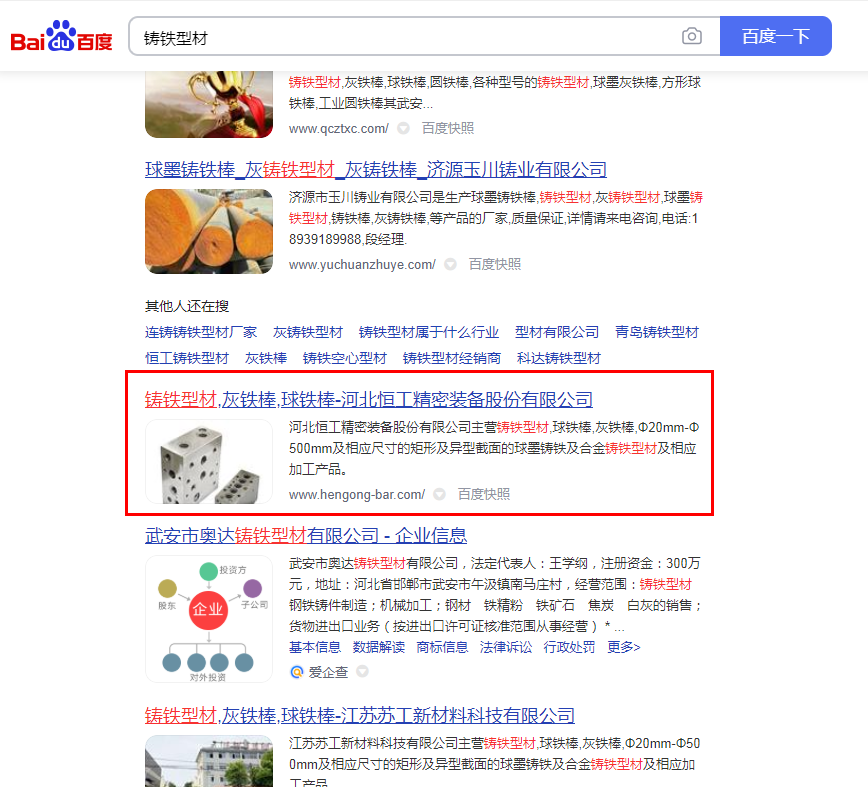Open 百度快照 for yuchuanzhuye result

pyautogui.click(x=495, y=265)
